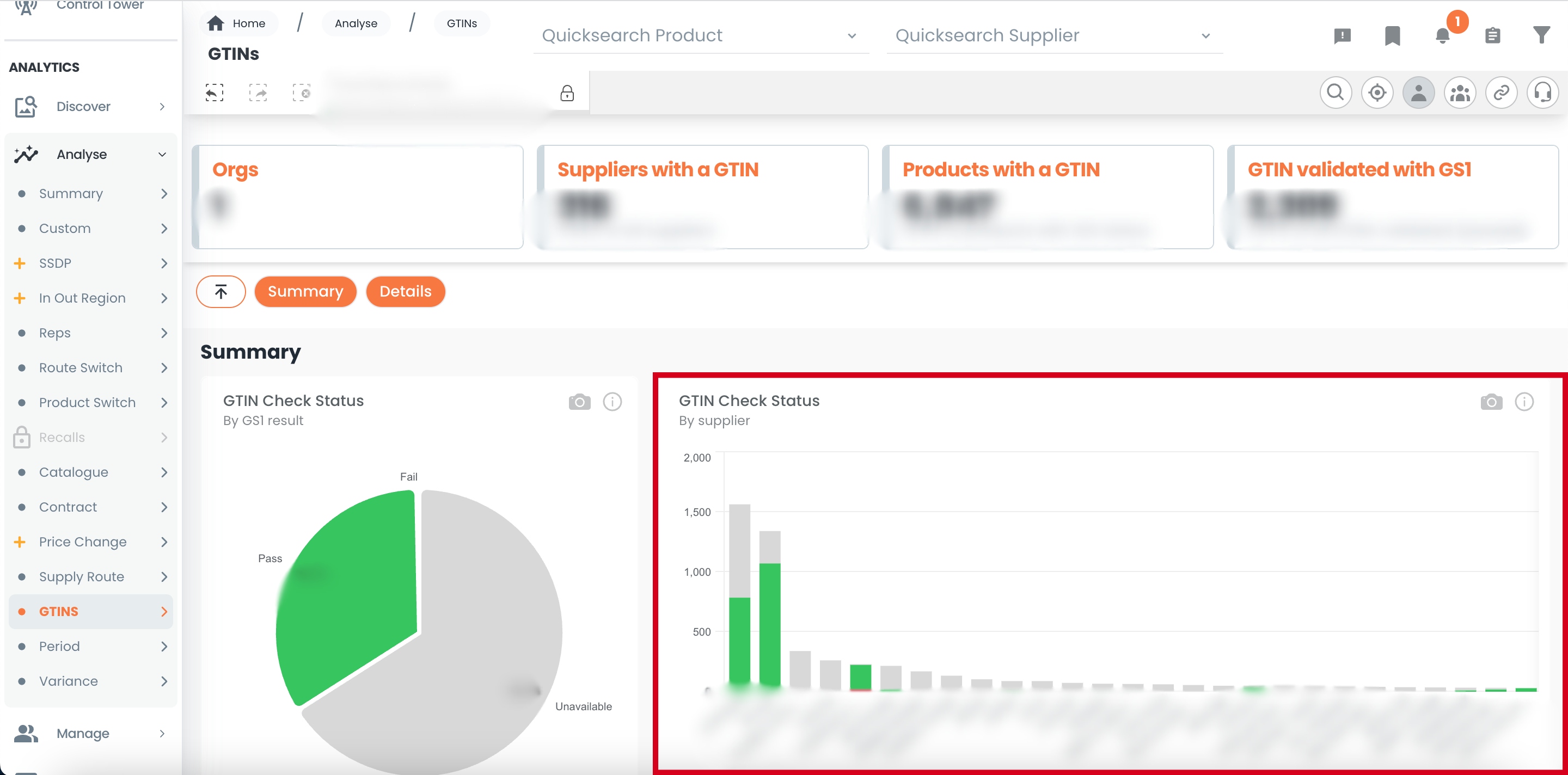Take snapshot of By supplier chart
Viewport: 1568px width, 775px height.
point(1491,402)
